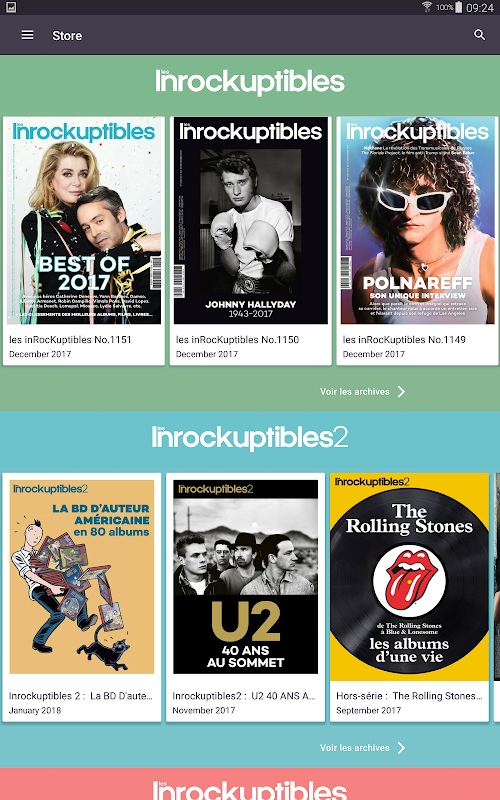Tap the notification image icon in status bar
The height and width of the screenshot is (800, 500).
11,7
